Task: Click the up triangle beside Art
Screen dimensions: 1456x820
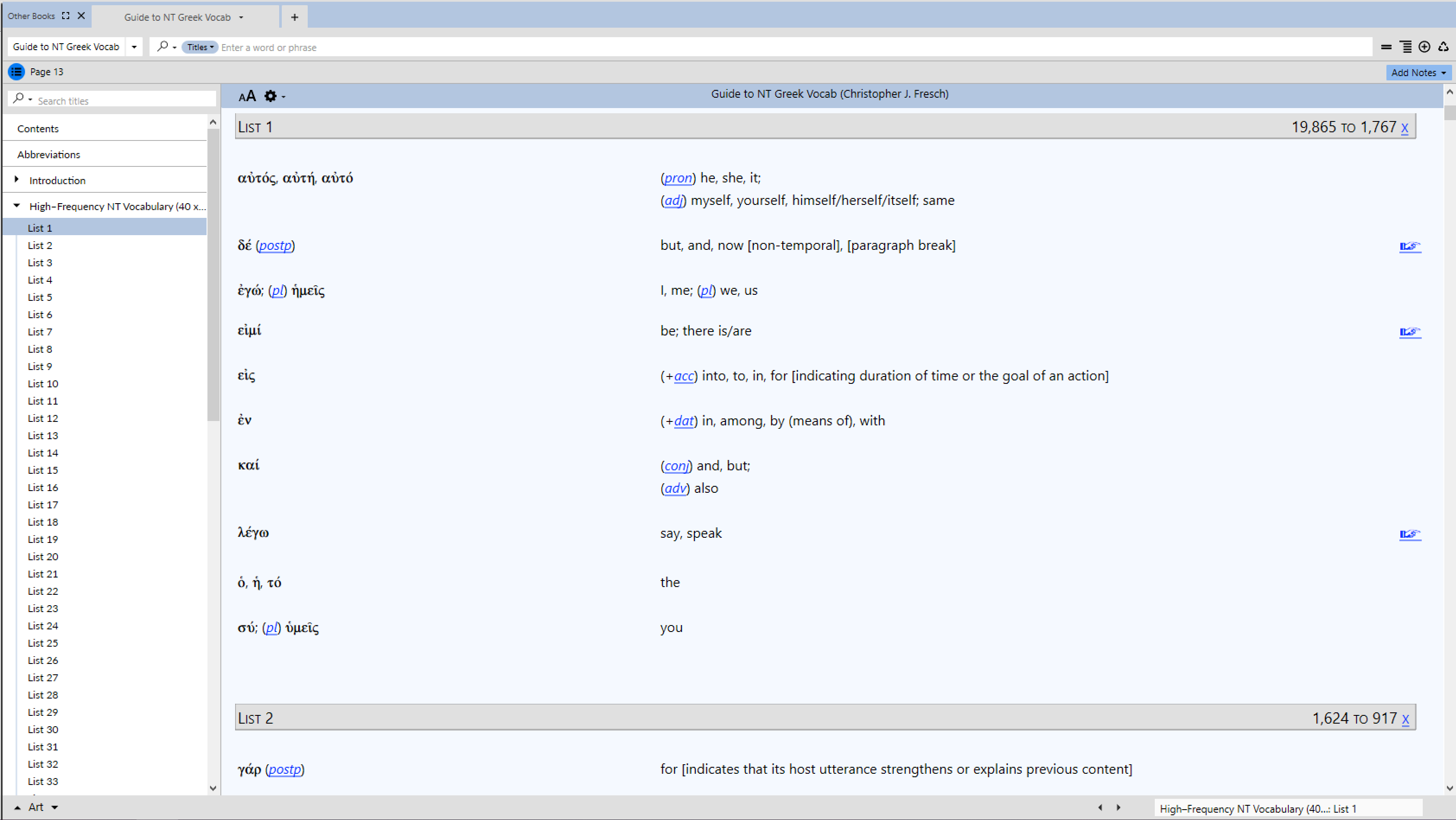Action: click(18, 808)
